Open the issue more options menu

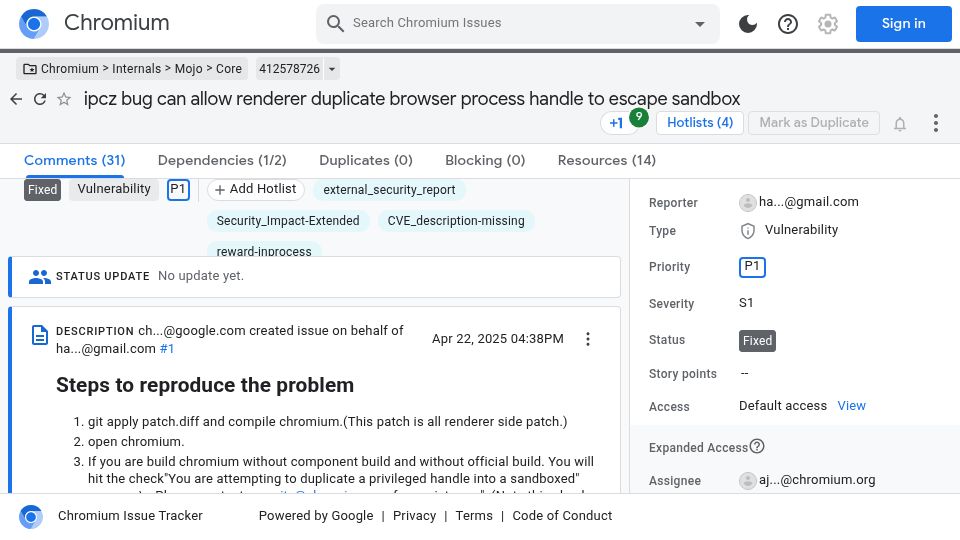(x=936, y=123)
